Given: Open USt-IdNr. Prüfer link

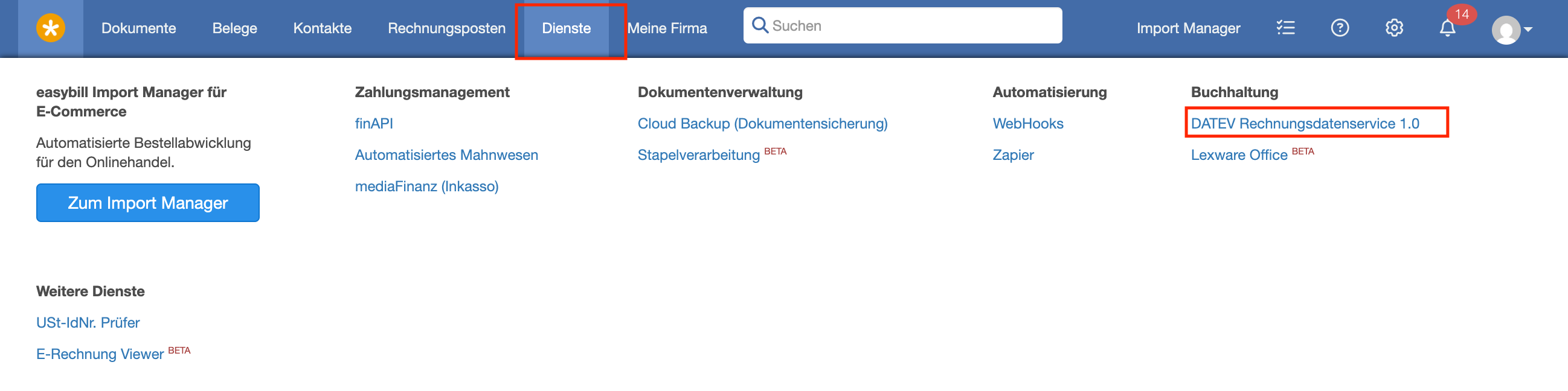Looking at the screenshot, I should coord(88,322).
